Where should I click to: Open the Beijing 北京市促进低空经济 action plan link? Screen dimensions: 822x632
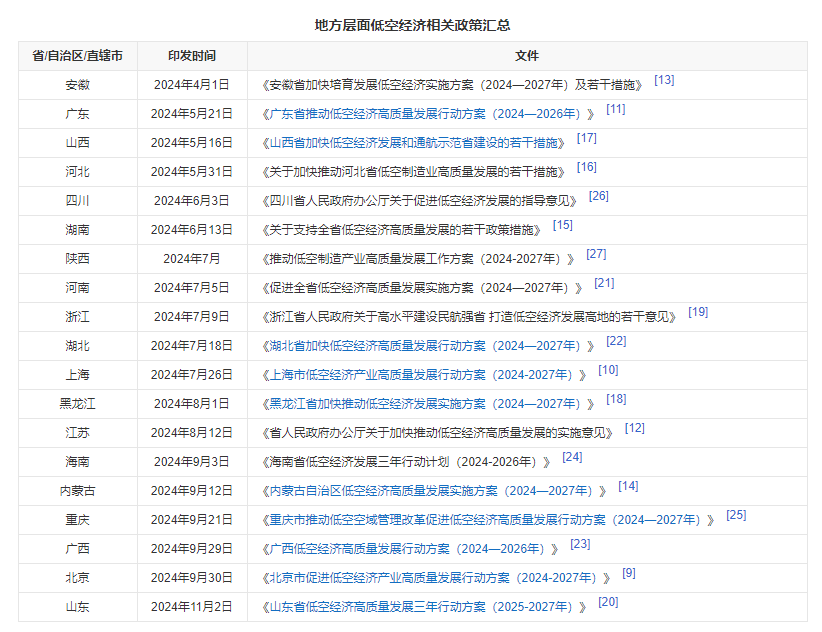coord(436,578)
